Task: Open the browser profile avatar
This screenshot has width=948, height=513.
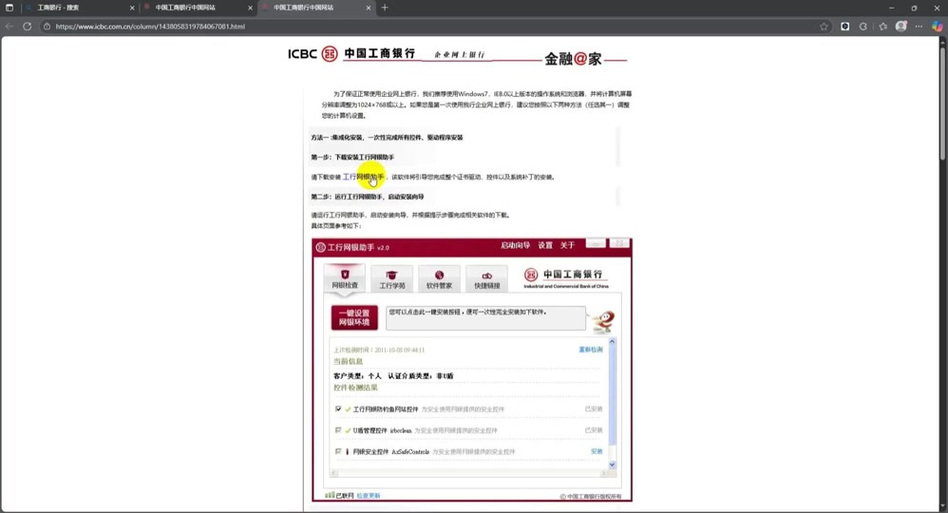Action: coord(901,27)
